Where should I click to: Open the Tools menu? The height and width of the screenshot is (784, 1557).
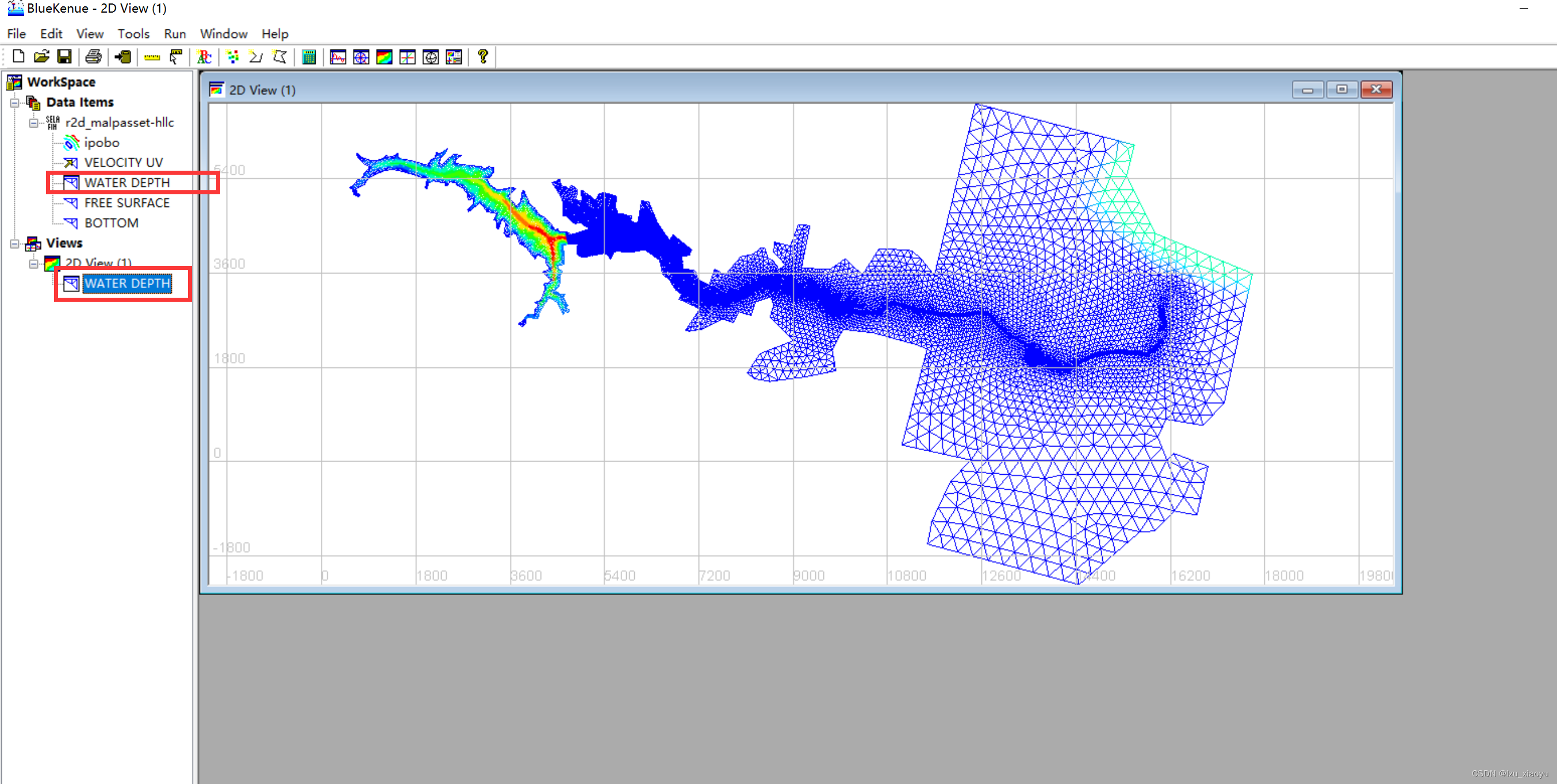click(x=133, y=34)
